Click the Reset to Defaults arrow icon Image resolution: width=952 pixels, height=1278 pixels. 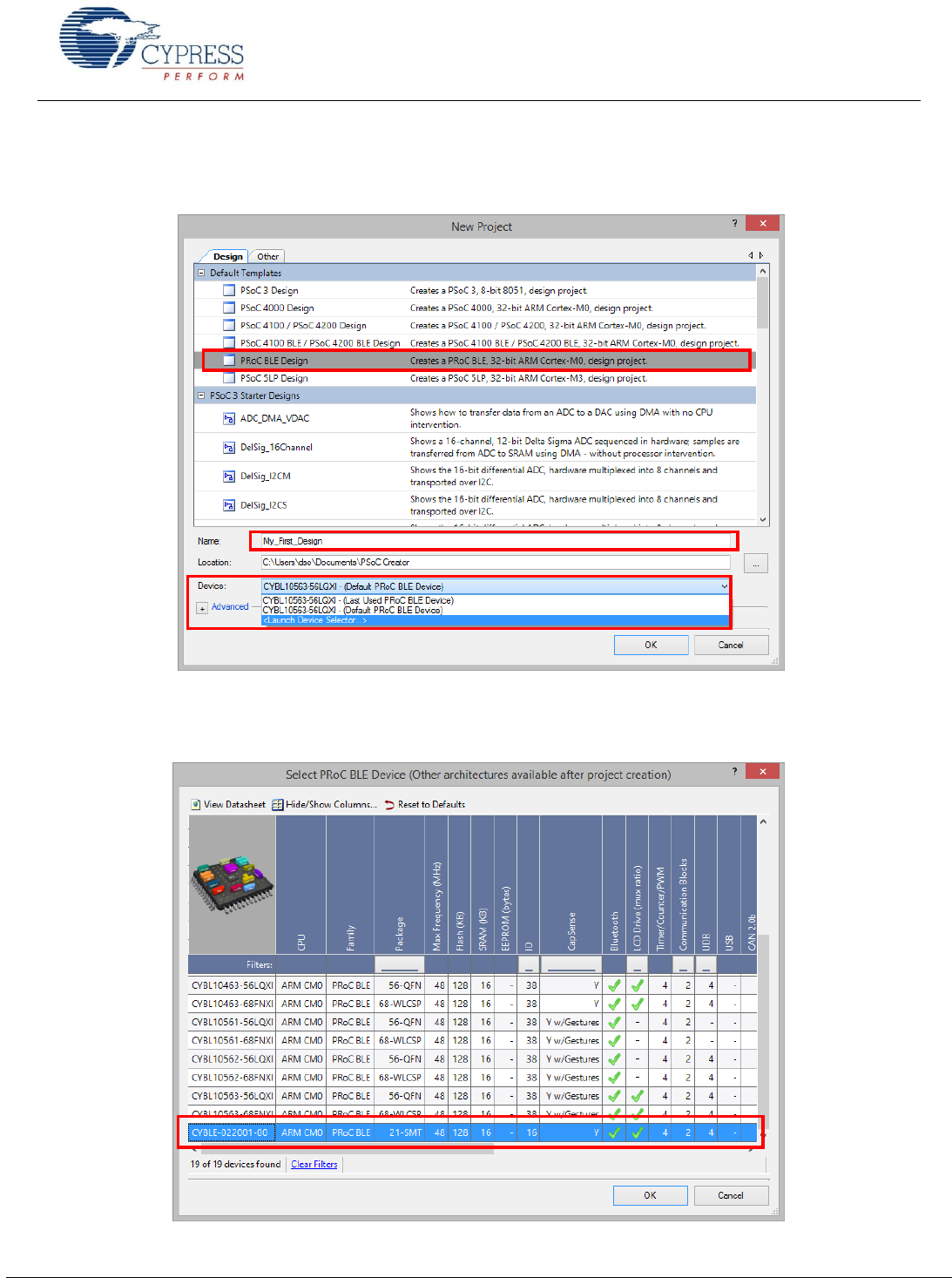coord(389,804)
